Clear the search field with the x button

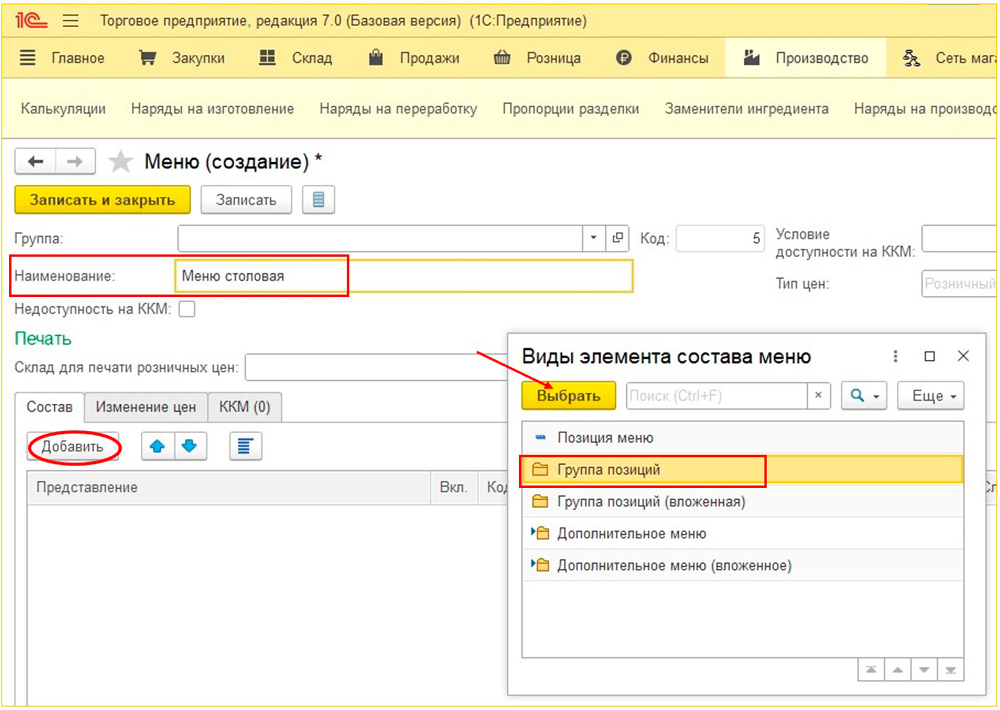[819, 396]
